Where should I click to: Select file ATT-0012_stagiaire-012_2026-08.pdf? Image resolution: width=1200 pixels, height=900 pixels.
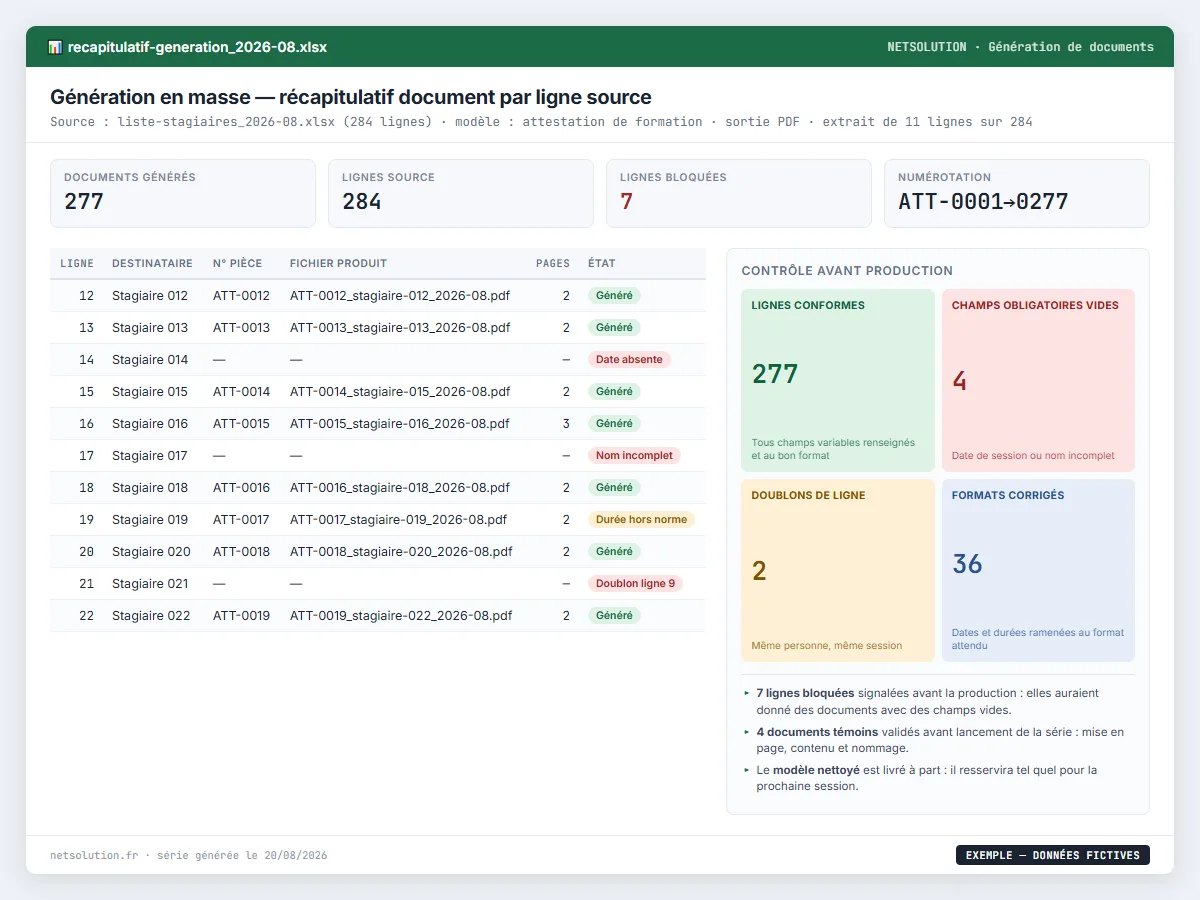click(x=400, y=296)
